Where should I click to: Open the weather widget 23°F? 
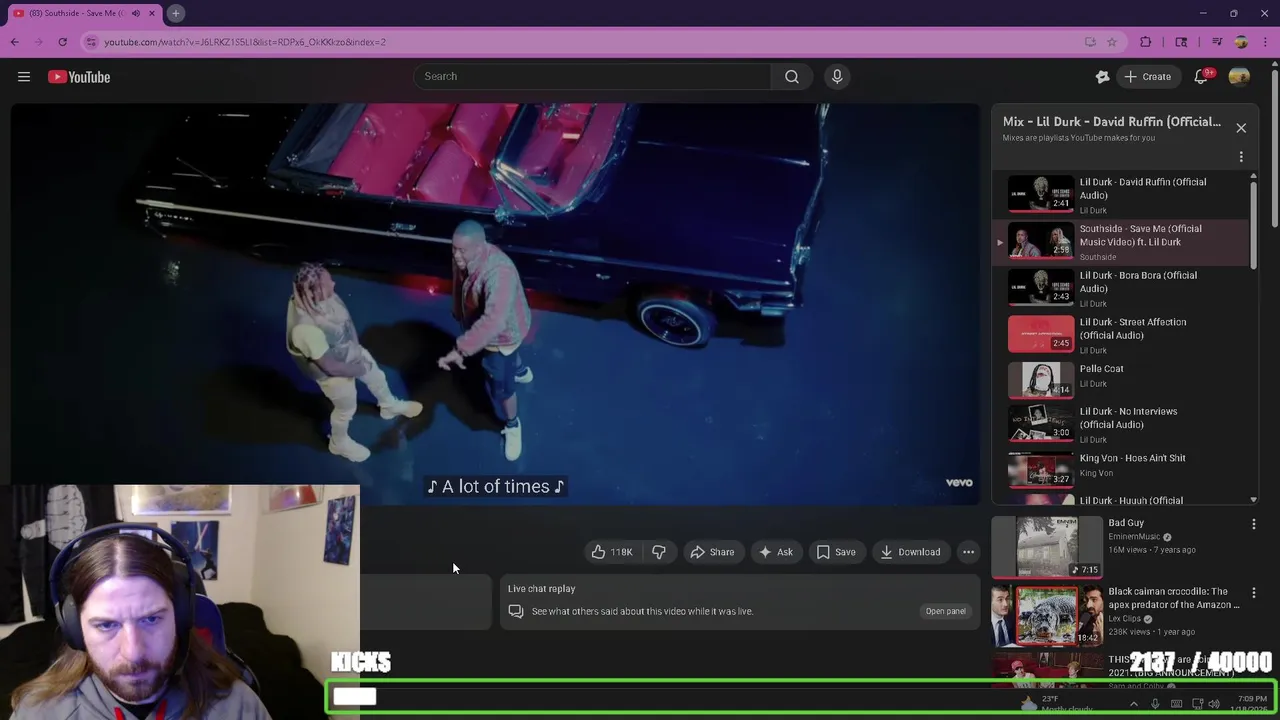(1056, 704)
